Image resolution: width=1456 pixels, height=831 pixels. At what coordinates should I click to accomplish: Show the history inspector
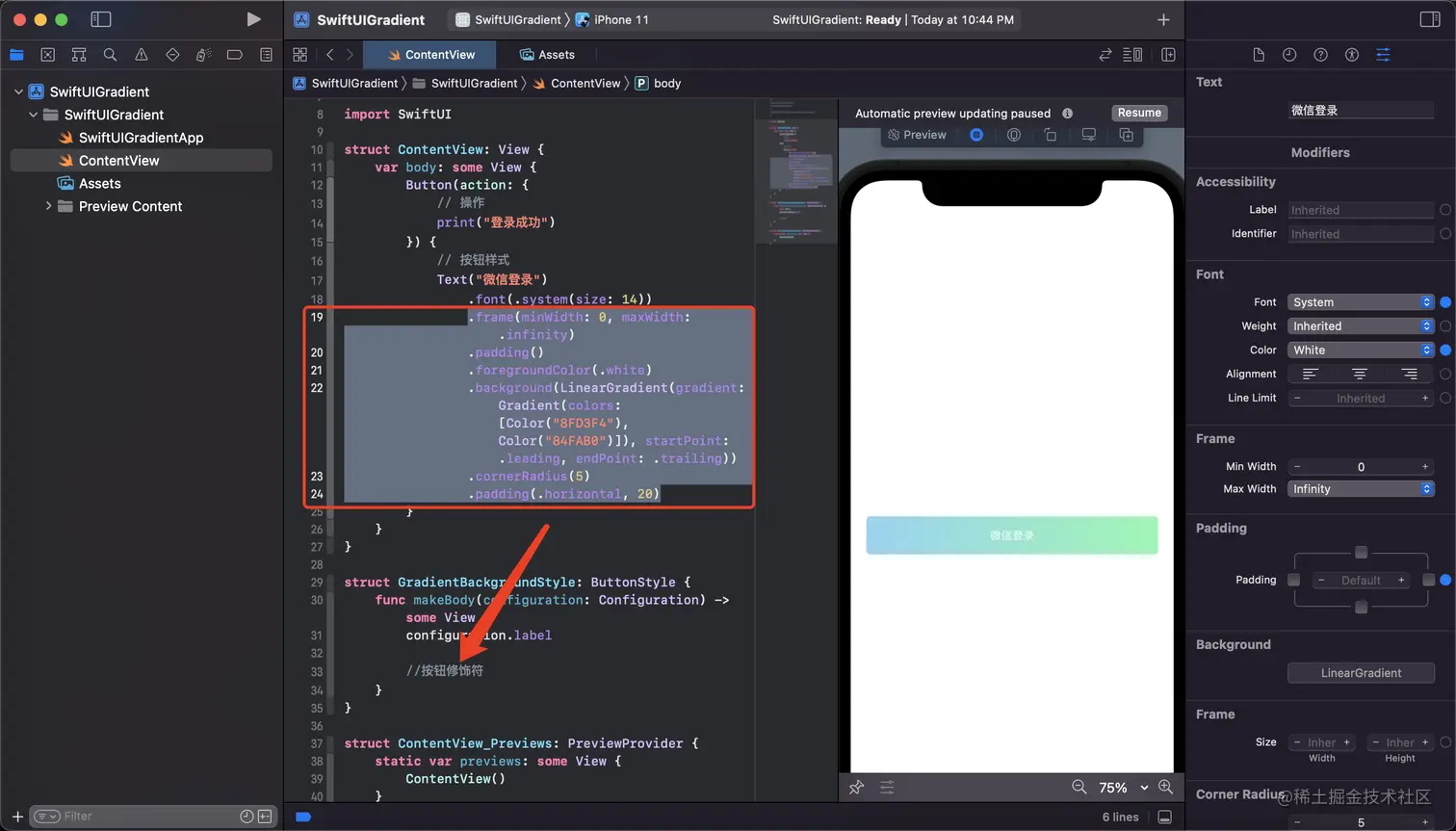click(x=1289, y=55)
